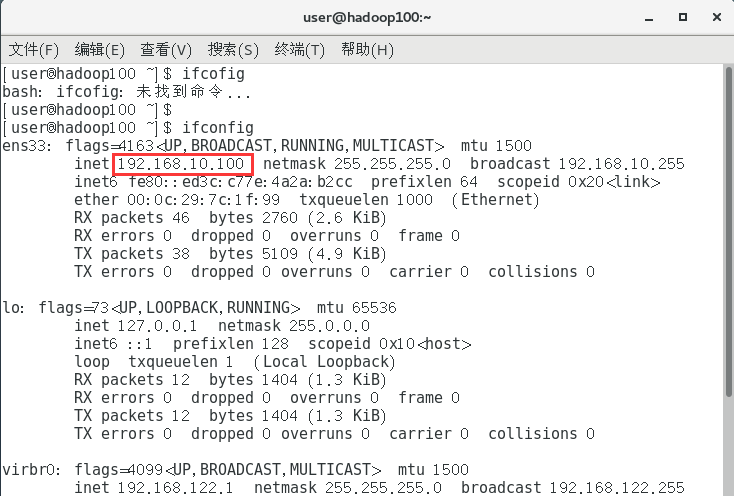Click the text (Ethernet)
Image resolution: width=734 pixels, height=496 pixels.
(496, 200)
